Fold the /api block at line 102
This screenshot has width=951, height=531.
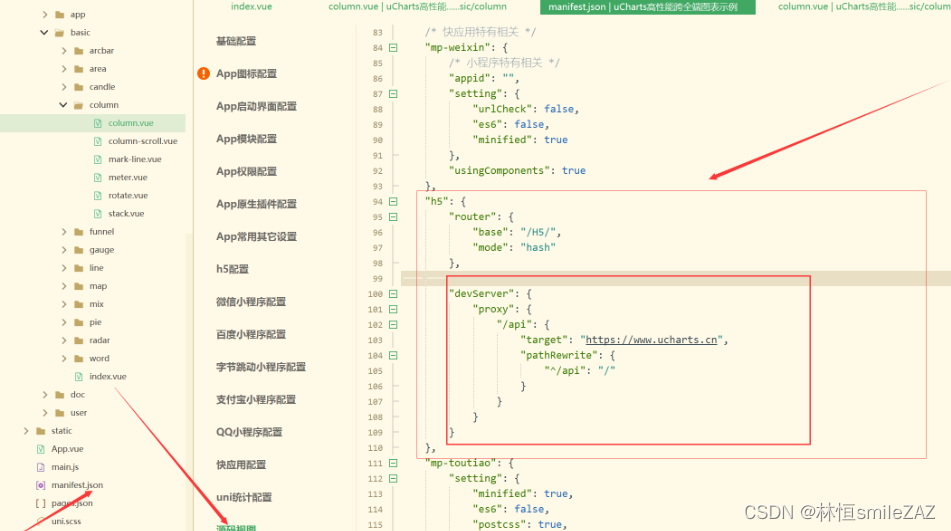[x=393, y=325]
